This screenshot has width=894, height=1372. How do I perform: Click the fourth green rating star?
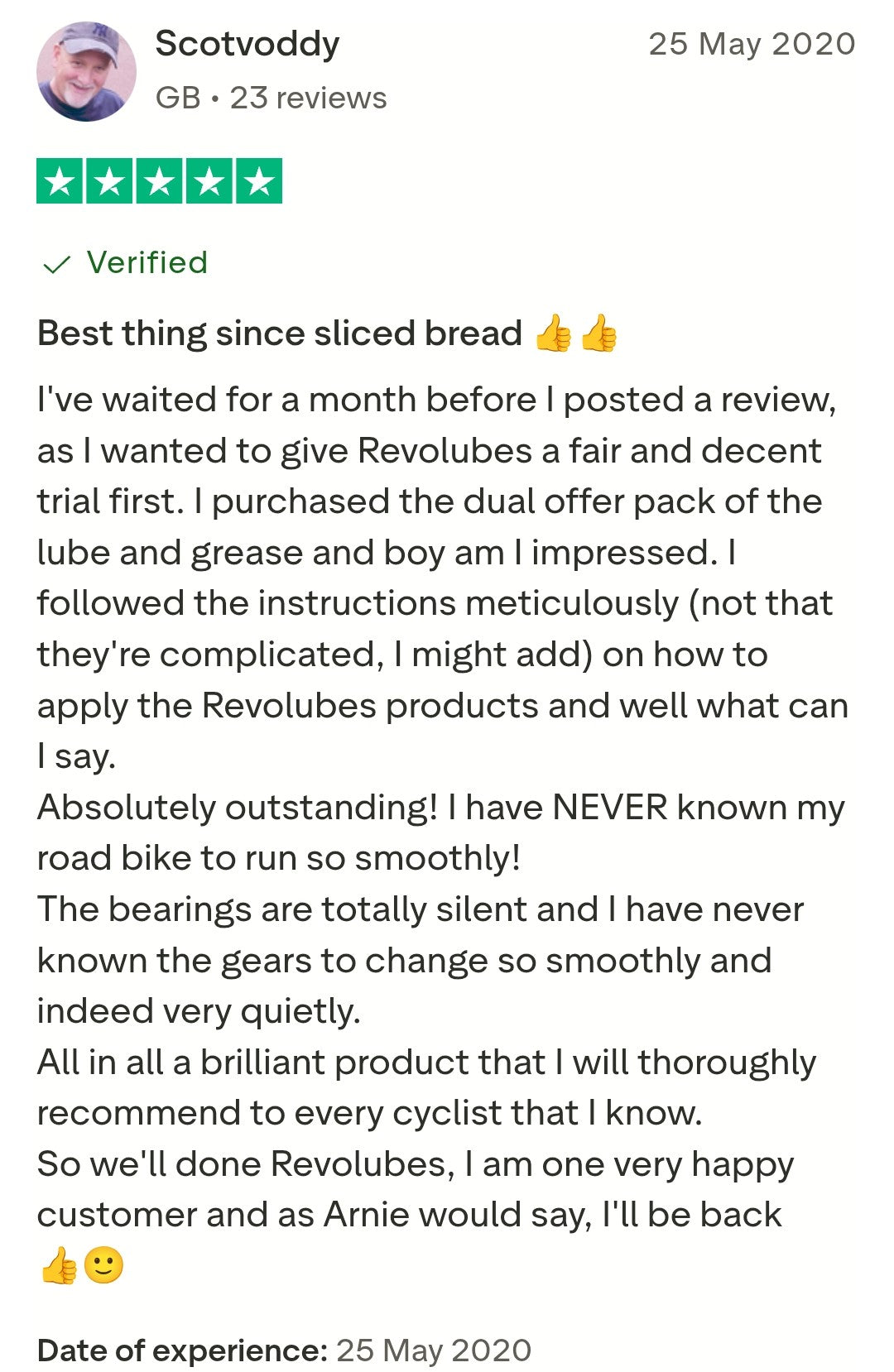point(209,181)
